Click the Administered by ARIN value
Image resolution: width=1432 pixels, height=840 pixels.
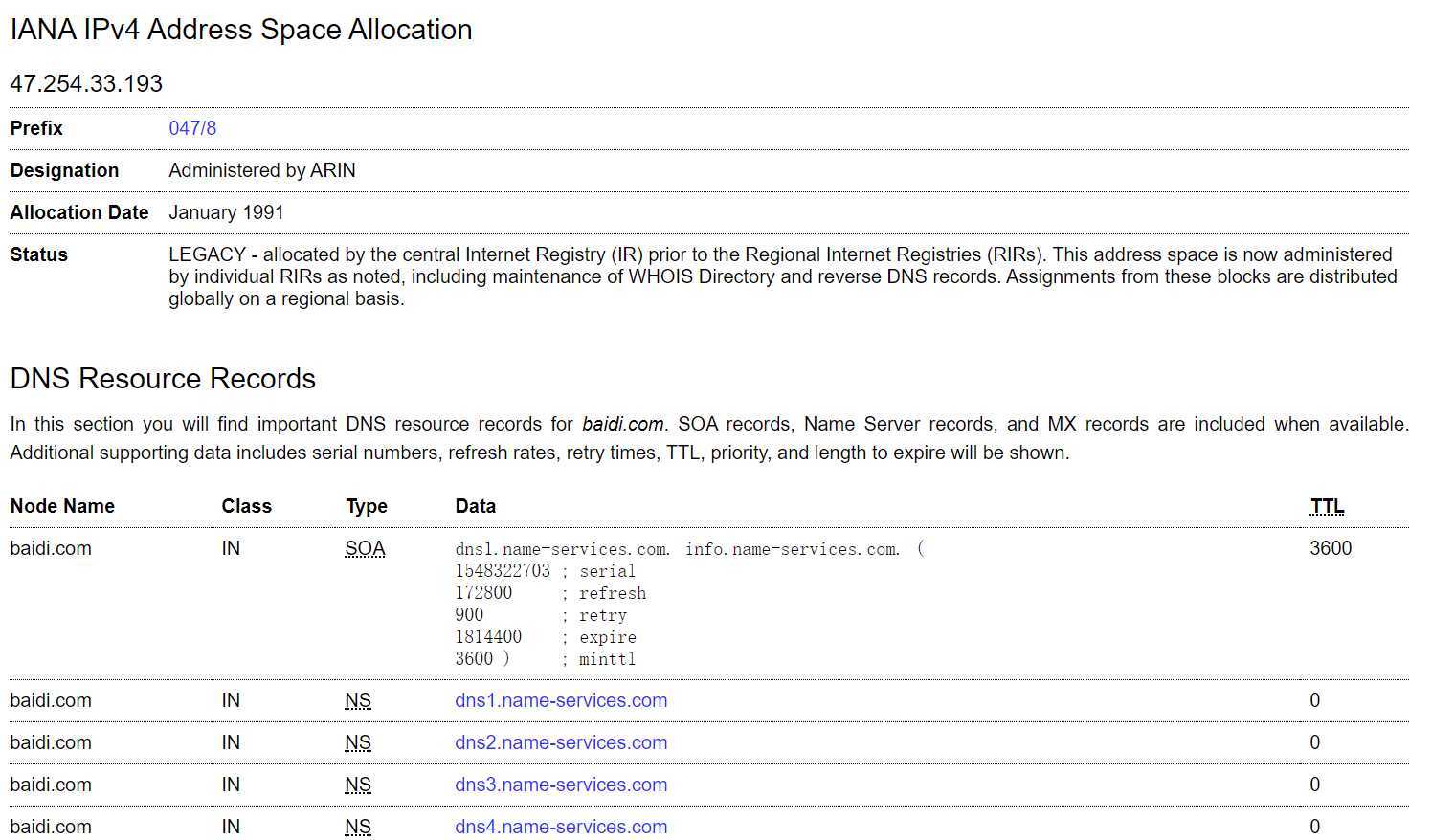click(262, 170)
